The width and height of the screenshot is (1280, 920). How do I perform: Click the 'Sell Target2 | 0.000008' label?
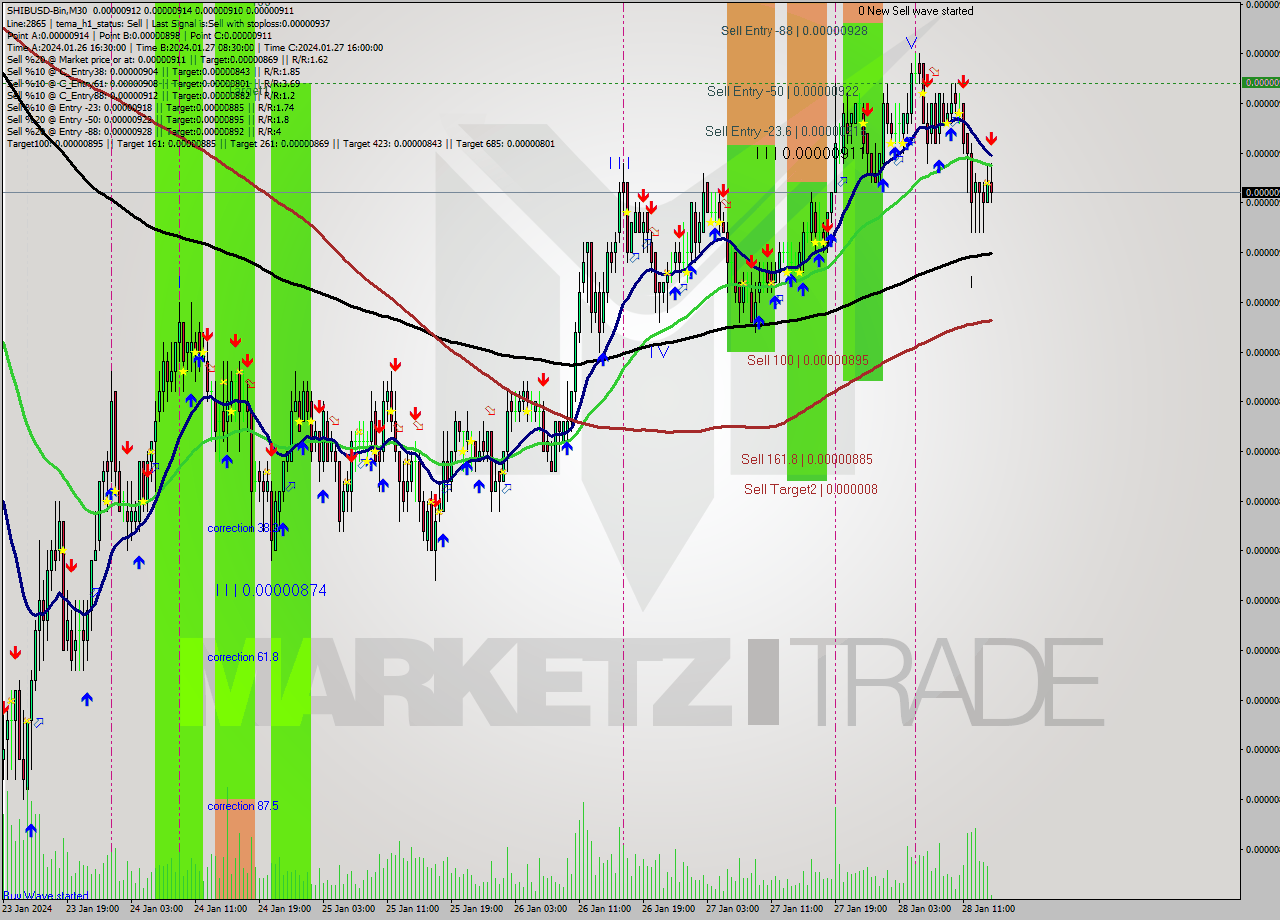click(811, 489)
